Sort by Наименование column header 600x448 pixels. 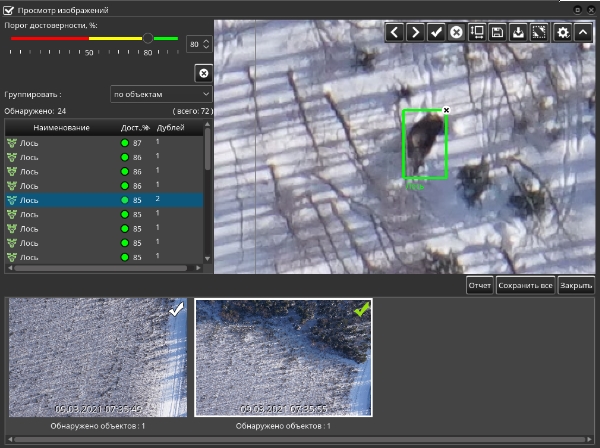tap(61, 127)
